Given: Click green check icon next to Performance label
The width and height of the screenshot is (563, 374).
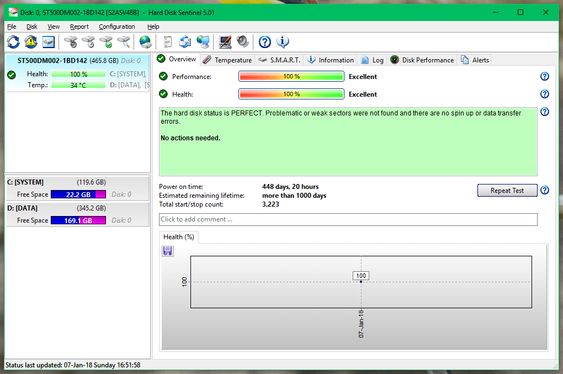Looking at the screenshot, I should pos(163,76).
